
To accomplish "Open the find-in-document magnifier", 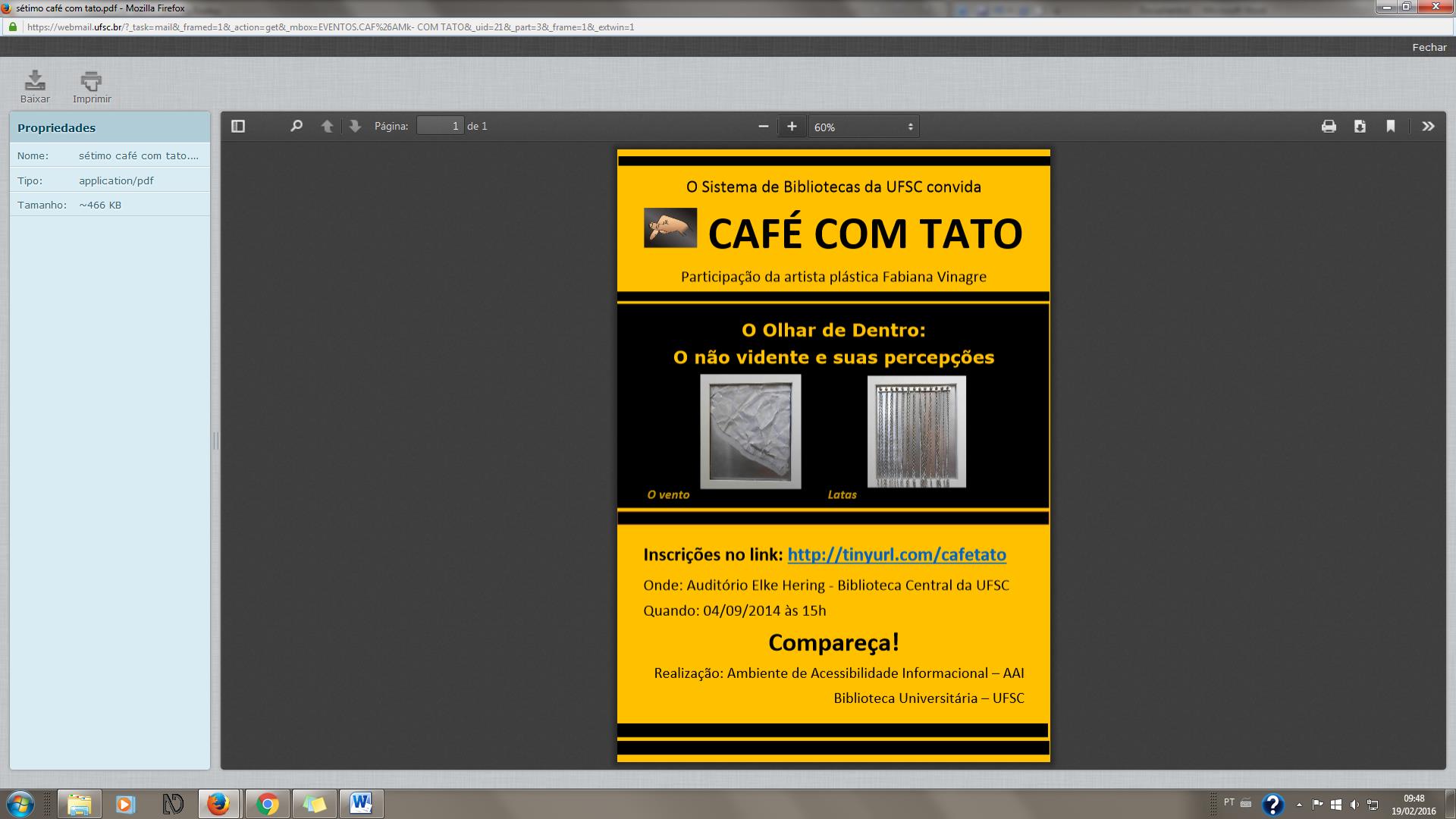I will 297,126.
